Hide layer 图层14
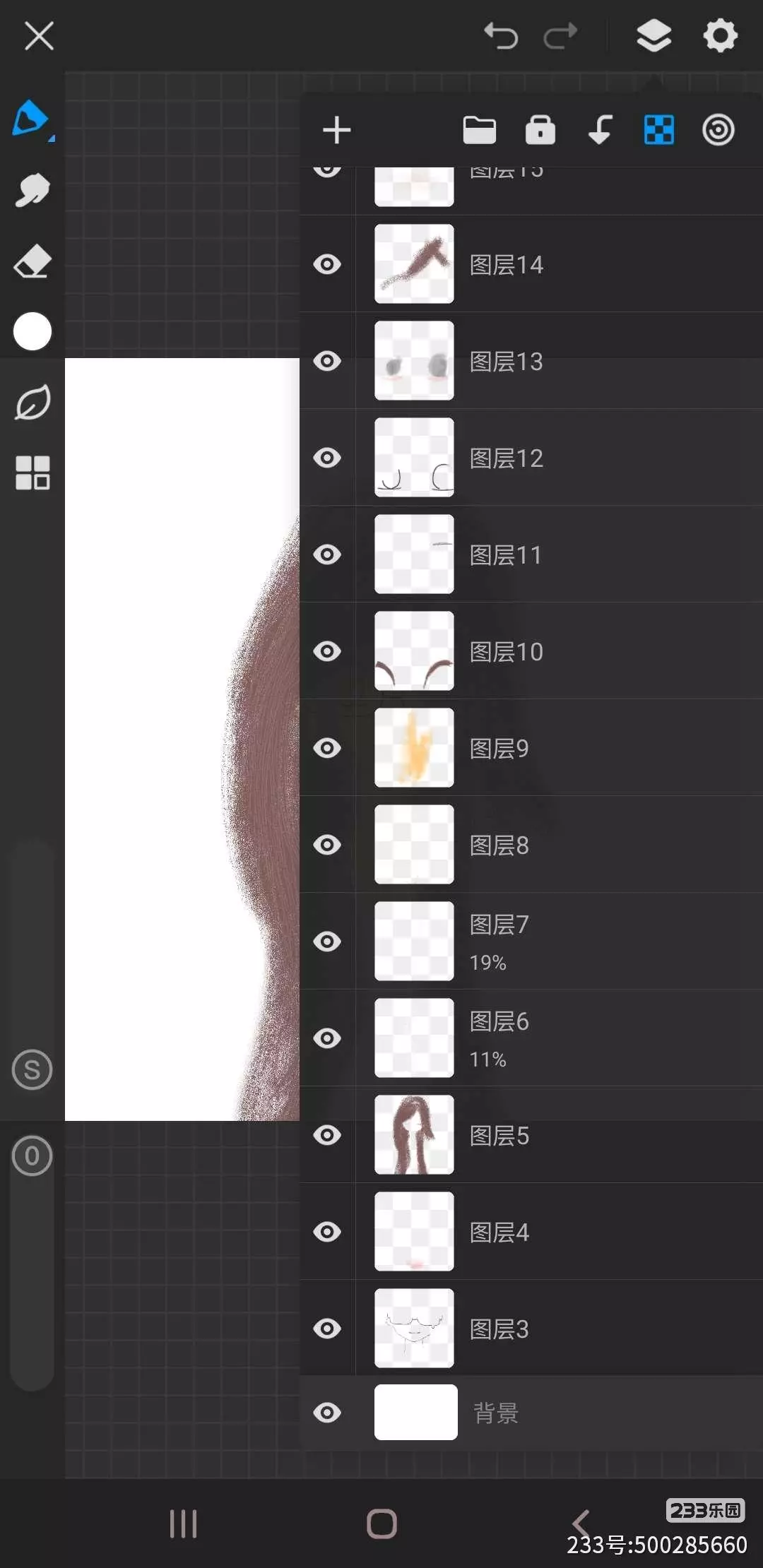Viewport: 763px width, 1568px height. (327, 264)
